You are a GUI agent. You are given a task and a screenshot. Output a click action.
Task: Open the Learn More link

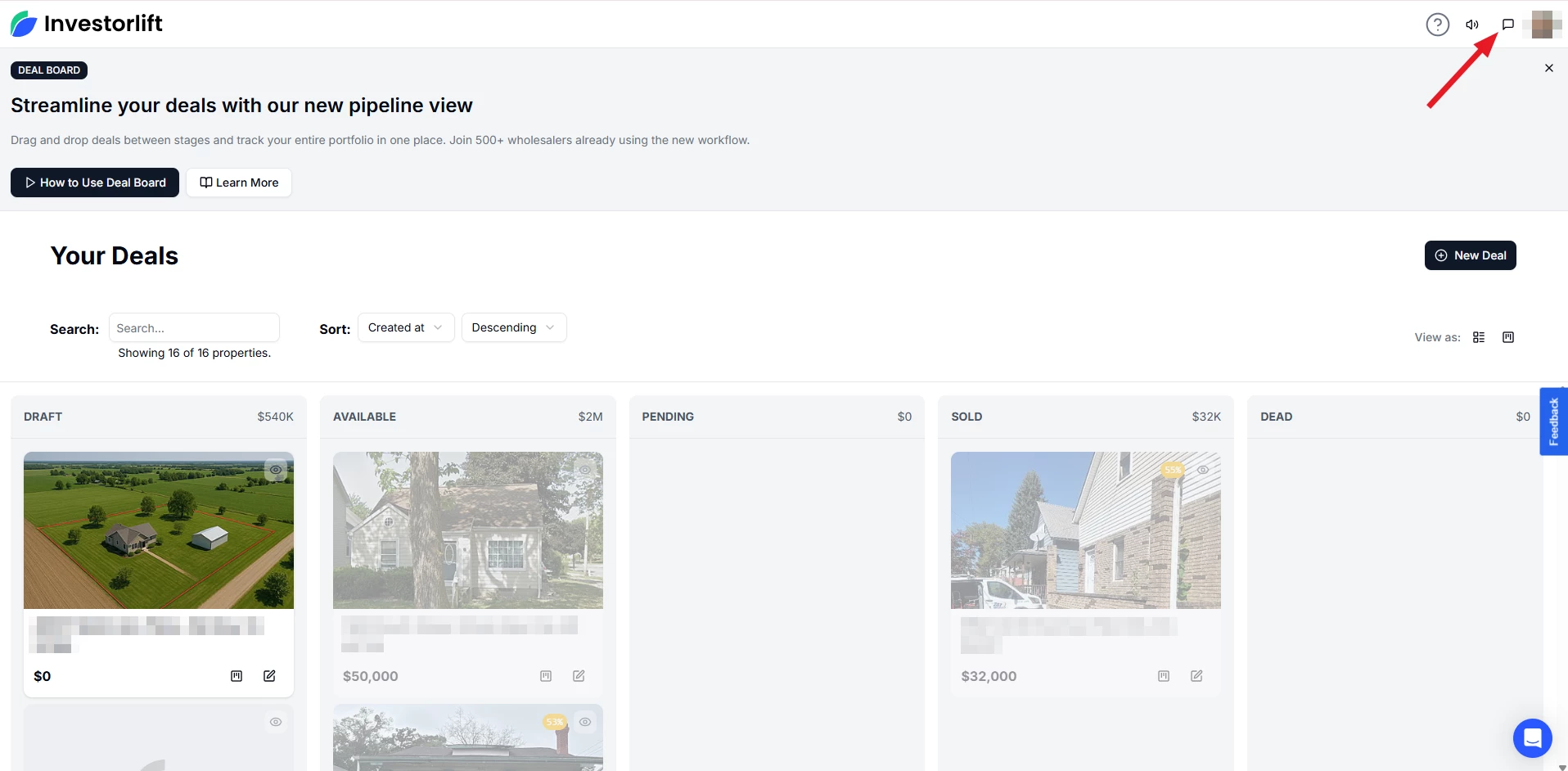(239, 183)
